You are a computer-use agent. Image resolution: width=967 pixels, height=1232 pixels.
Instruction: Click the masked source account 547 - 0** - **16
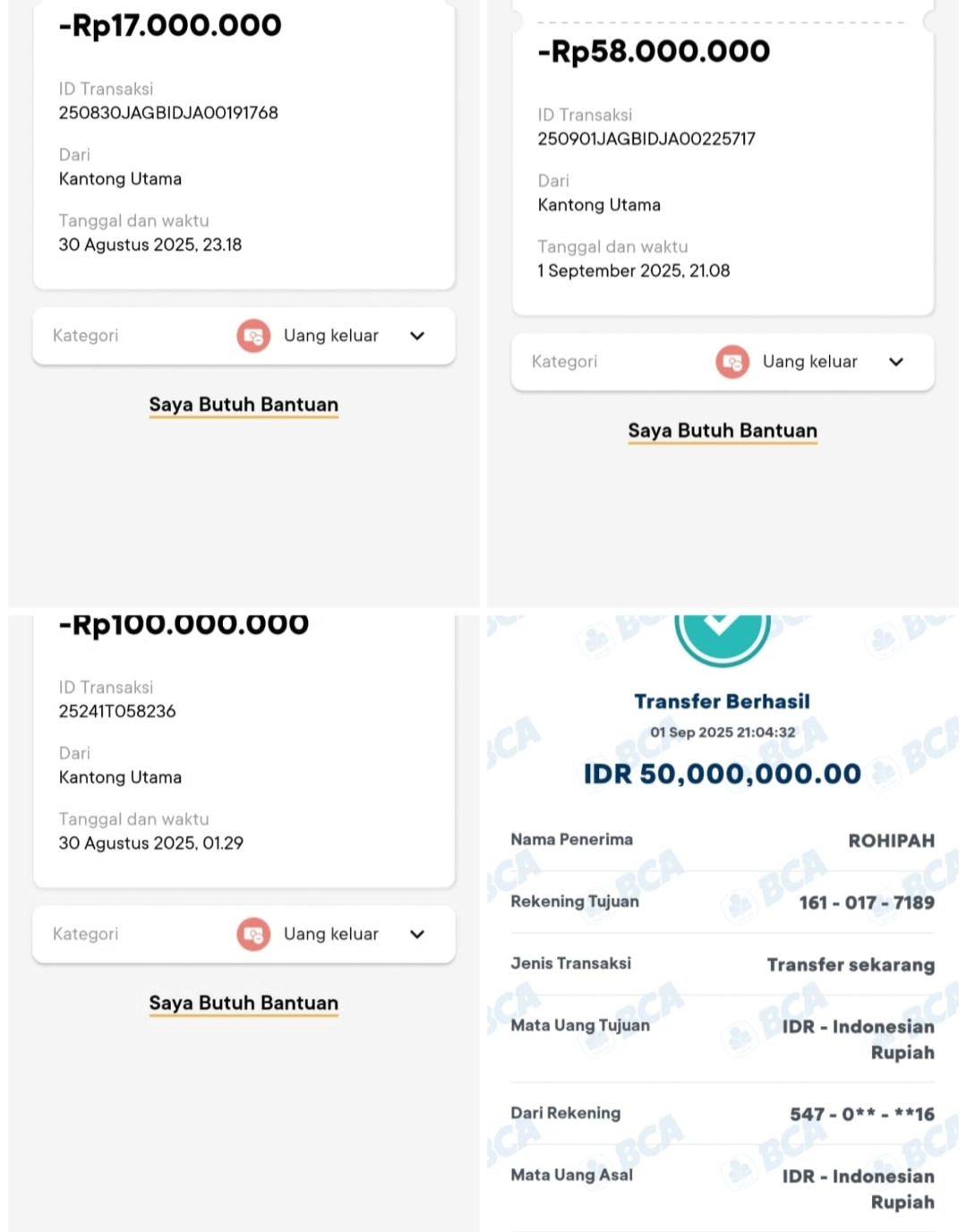(861, 1114)
